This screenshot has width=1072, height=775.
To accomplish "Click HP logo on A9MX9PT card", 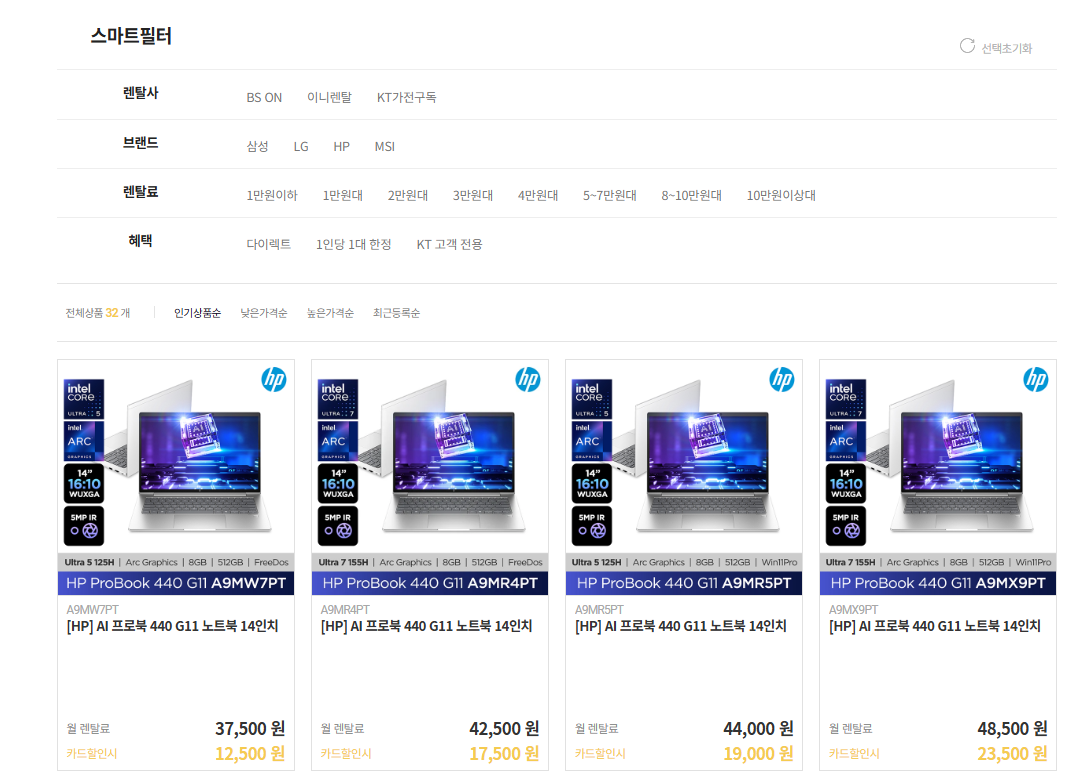I will tap(1036, 379).
